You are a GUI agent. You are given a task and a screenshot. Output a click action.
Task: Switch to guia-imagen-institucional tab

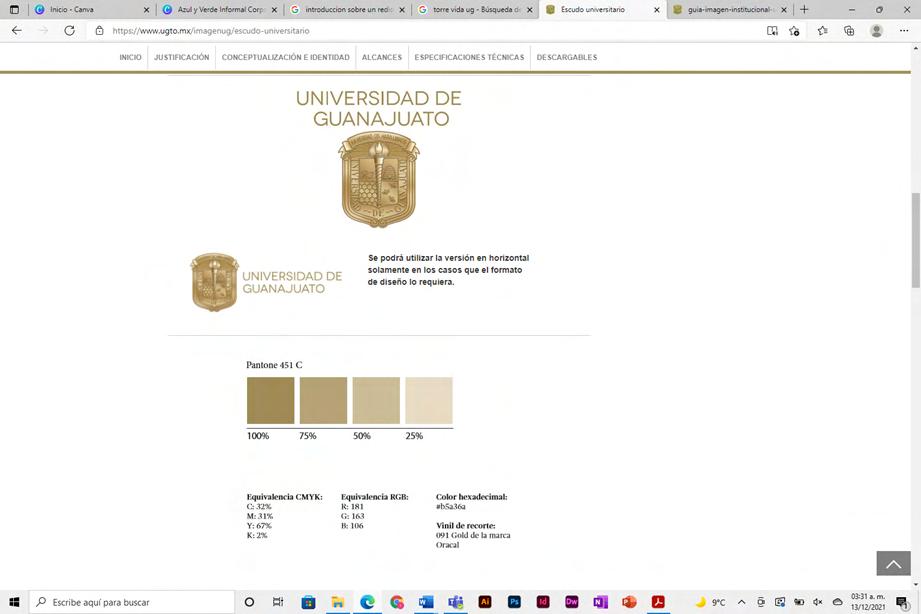pos(730,9)
